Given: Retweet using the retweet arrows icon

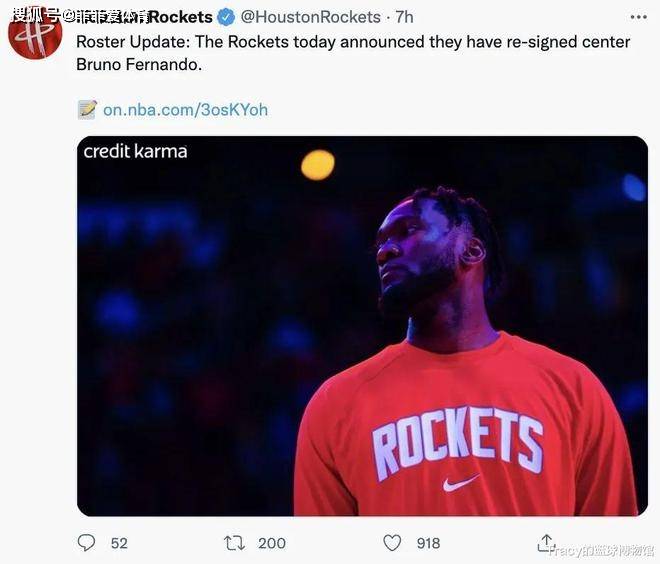Looking at the screenshot, I should click(x=234, y=543).
